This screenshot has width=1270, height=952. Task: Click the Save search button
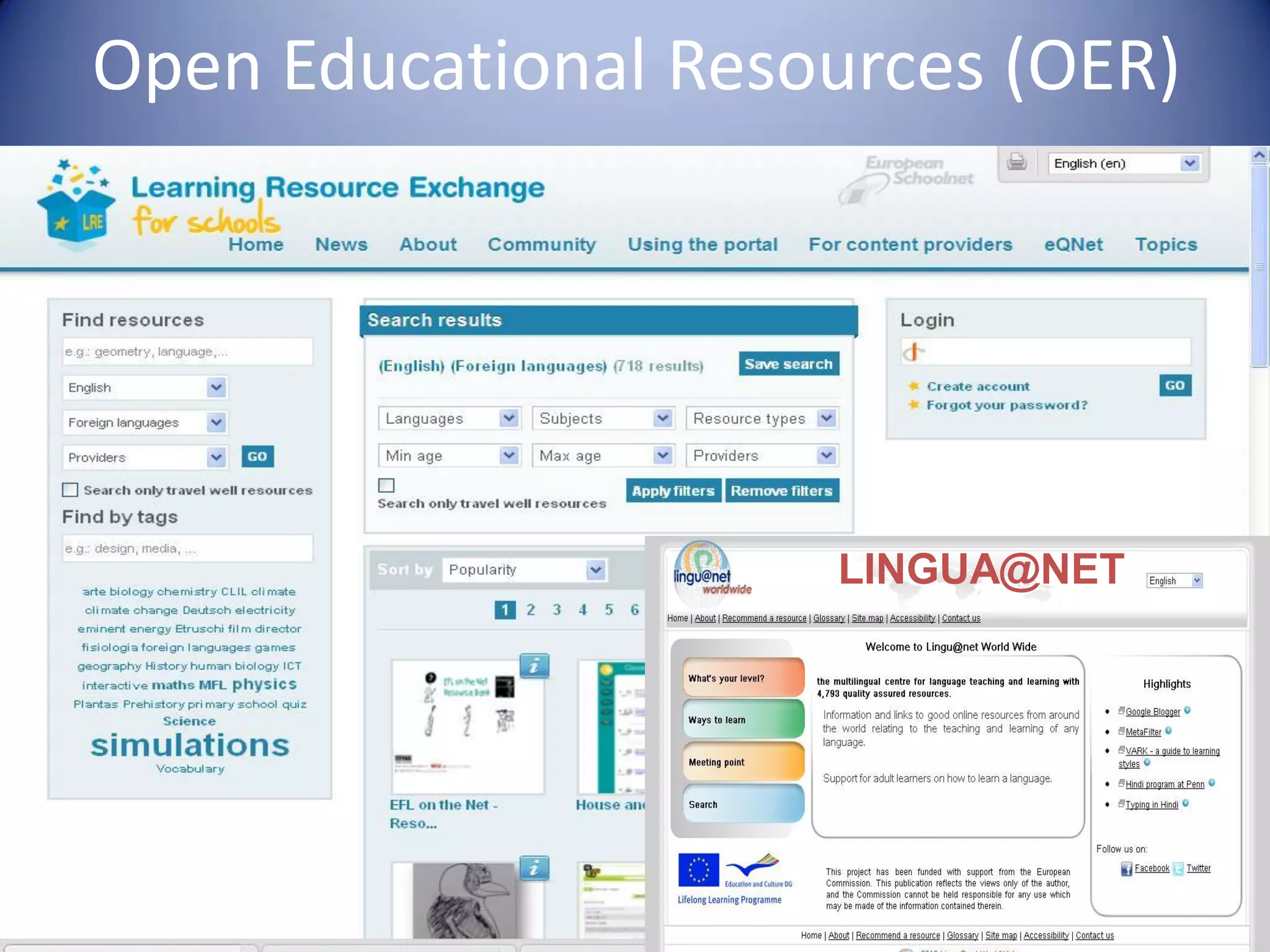(789, 364)
